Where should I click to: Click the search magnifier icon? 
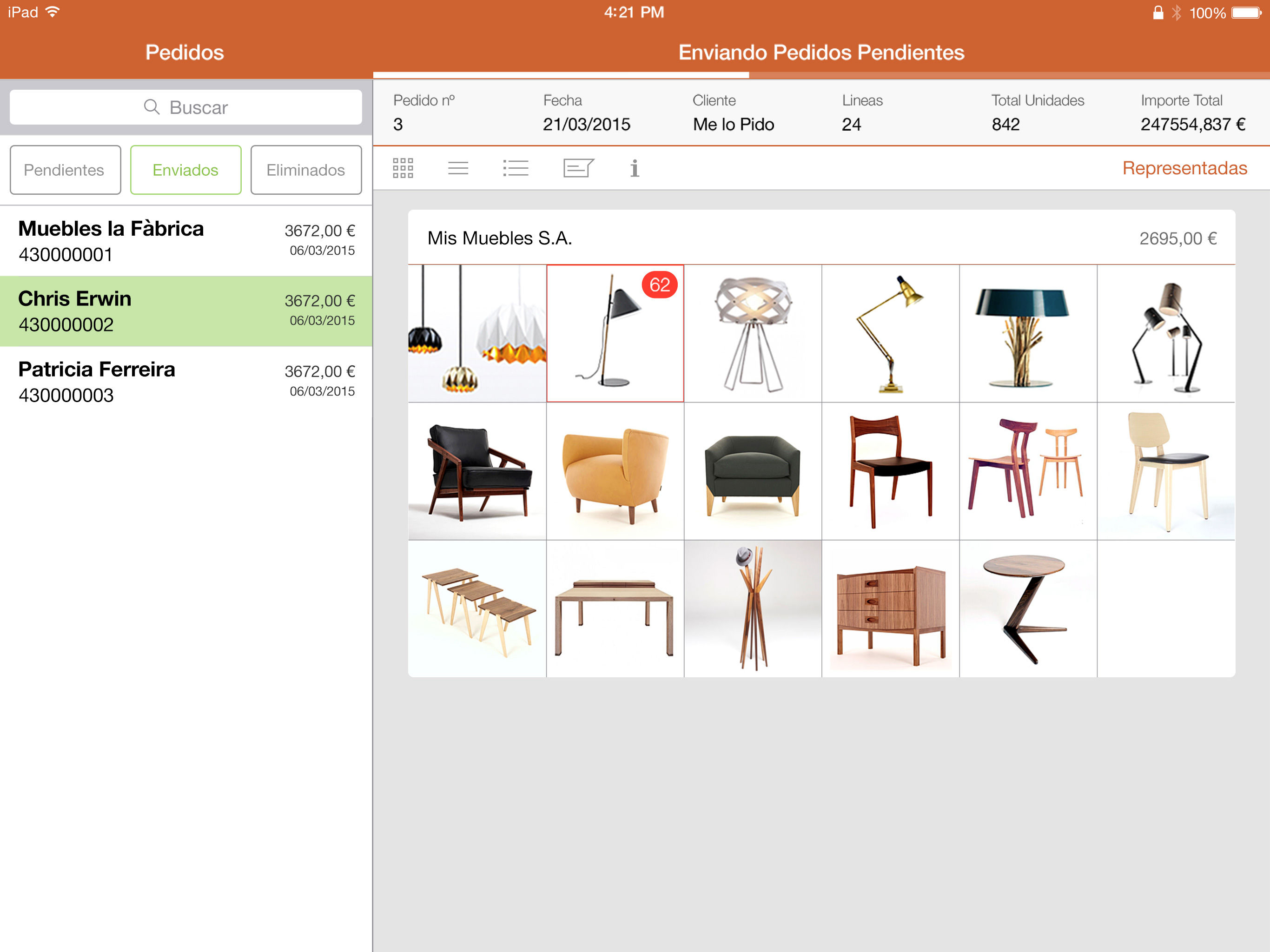pos(152,107)
